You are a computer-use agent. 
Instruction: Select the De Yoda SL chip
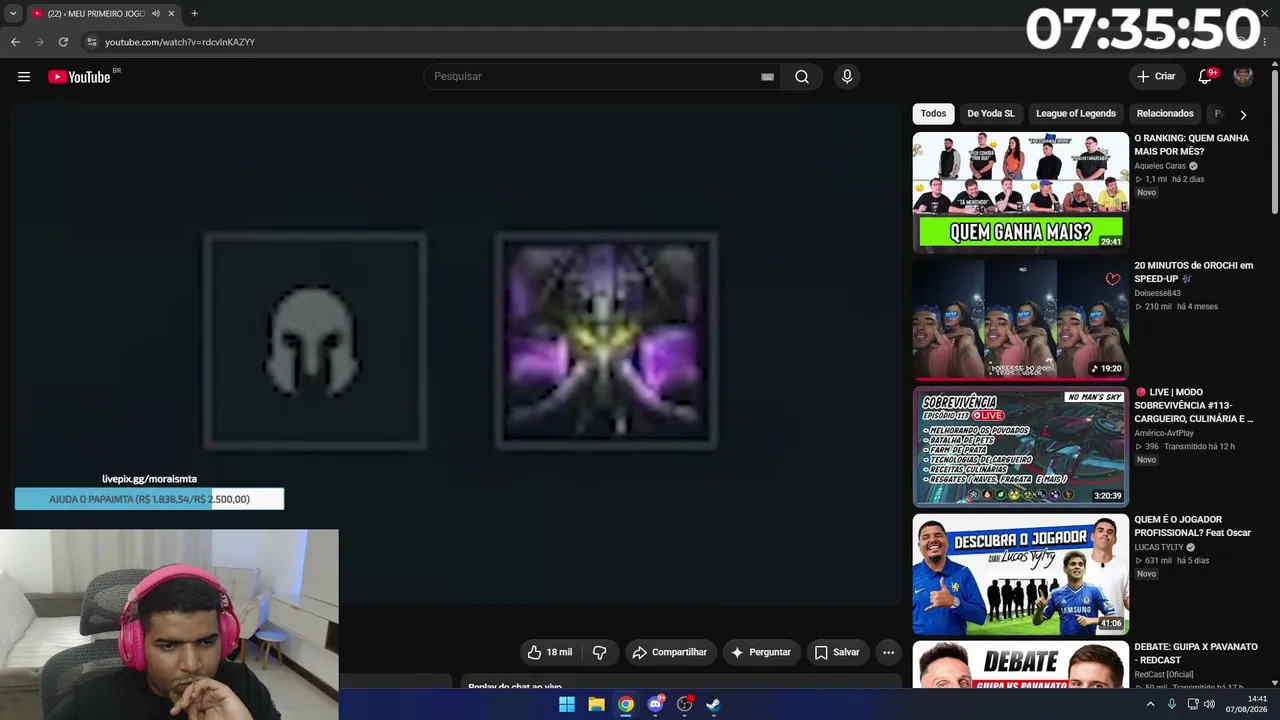click(x=991, y=114)
